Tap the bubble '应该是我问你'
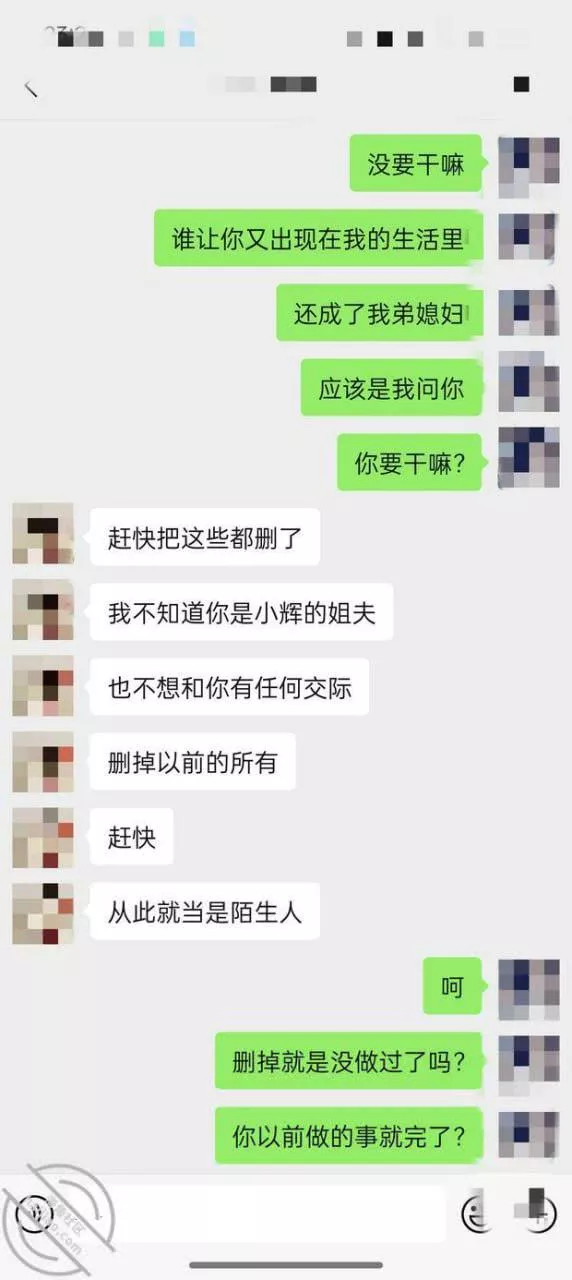This screenshot has width=572, height=1280. (x=392, y=388)
